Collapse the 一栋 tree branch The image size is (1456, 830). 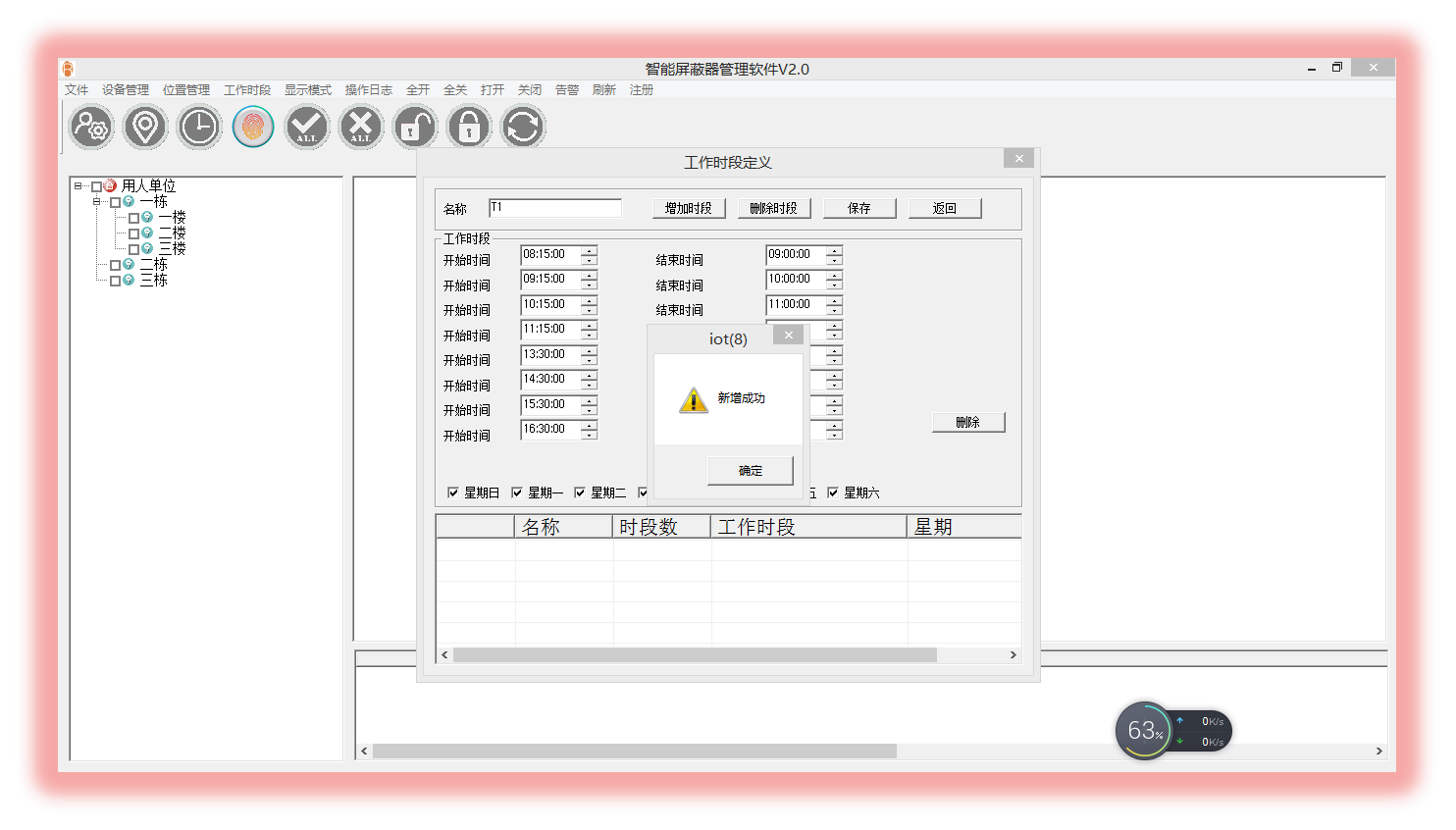click(97, 202)
